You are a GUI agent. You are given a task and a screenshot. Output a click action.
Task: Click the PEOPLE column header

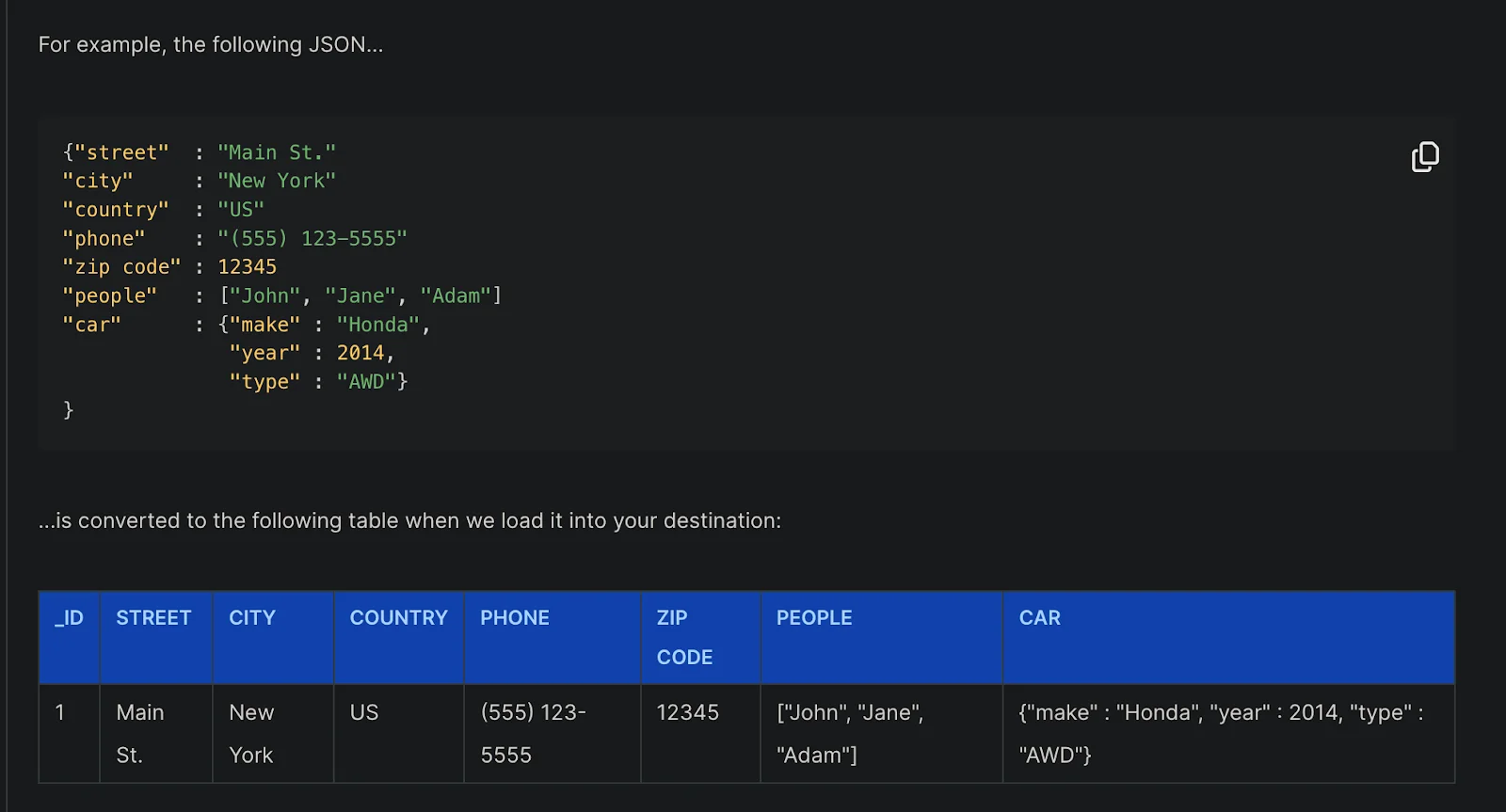pos(814,618)
